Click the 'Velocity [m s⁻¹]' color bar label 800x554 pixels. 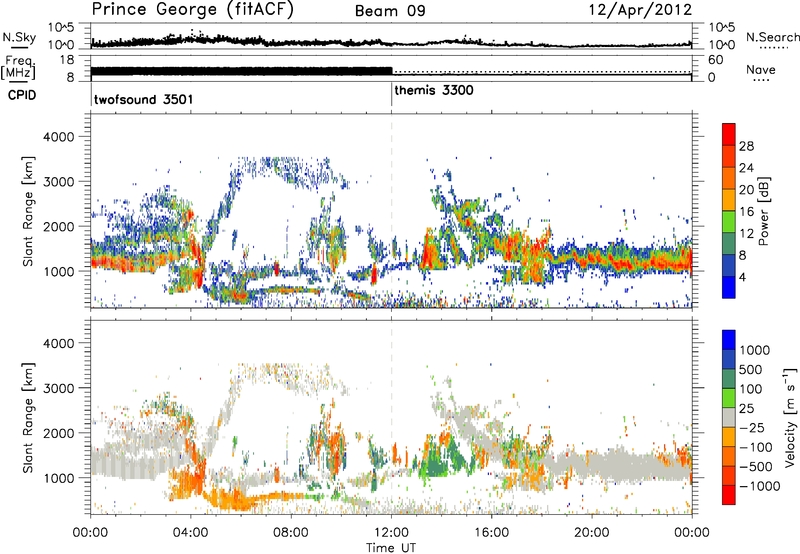point(790,417)
